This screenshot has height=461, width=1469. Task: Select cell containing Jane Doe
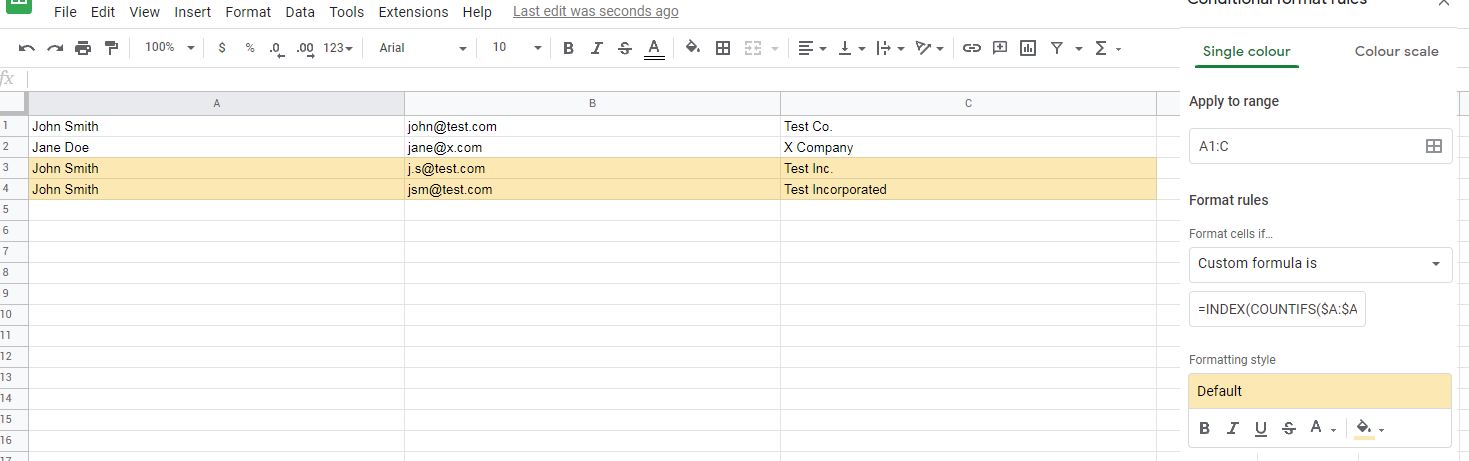tap(216, 147)
